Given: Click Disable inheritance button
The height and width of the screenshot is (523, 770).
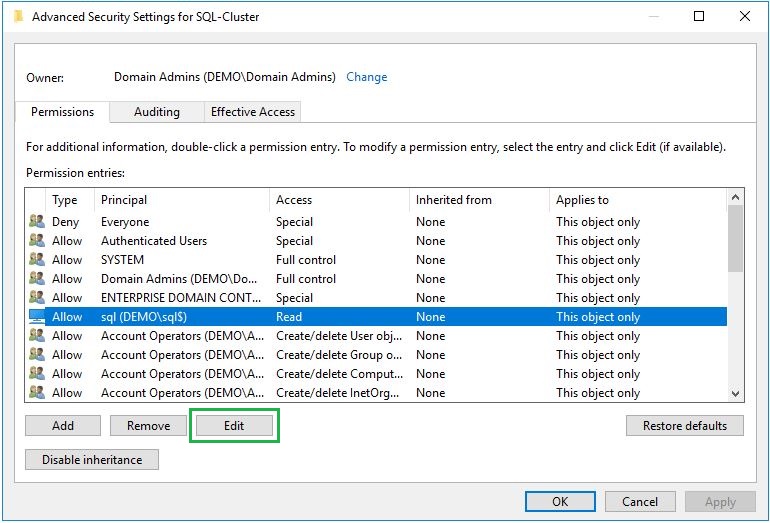Looking at the screenshot, I should click(x=92, y=460).
